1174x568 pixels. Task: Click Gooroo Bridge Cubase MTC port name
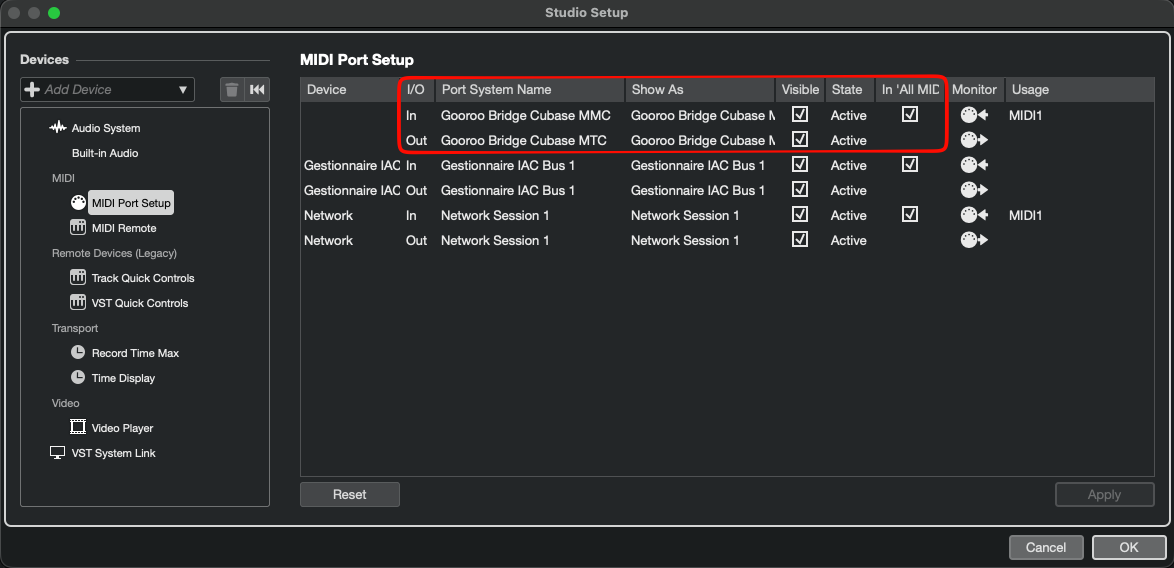click(x=524, y=140)
